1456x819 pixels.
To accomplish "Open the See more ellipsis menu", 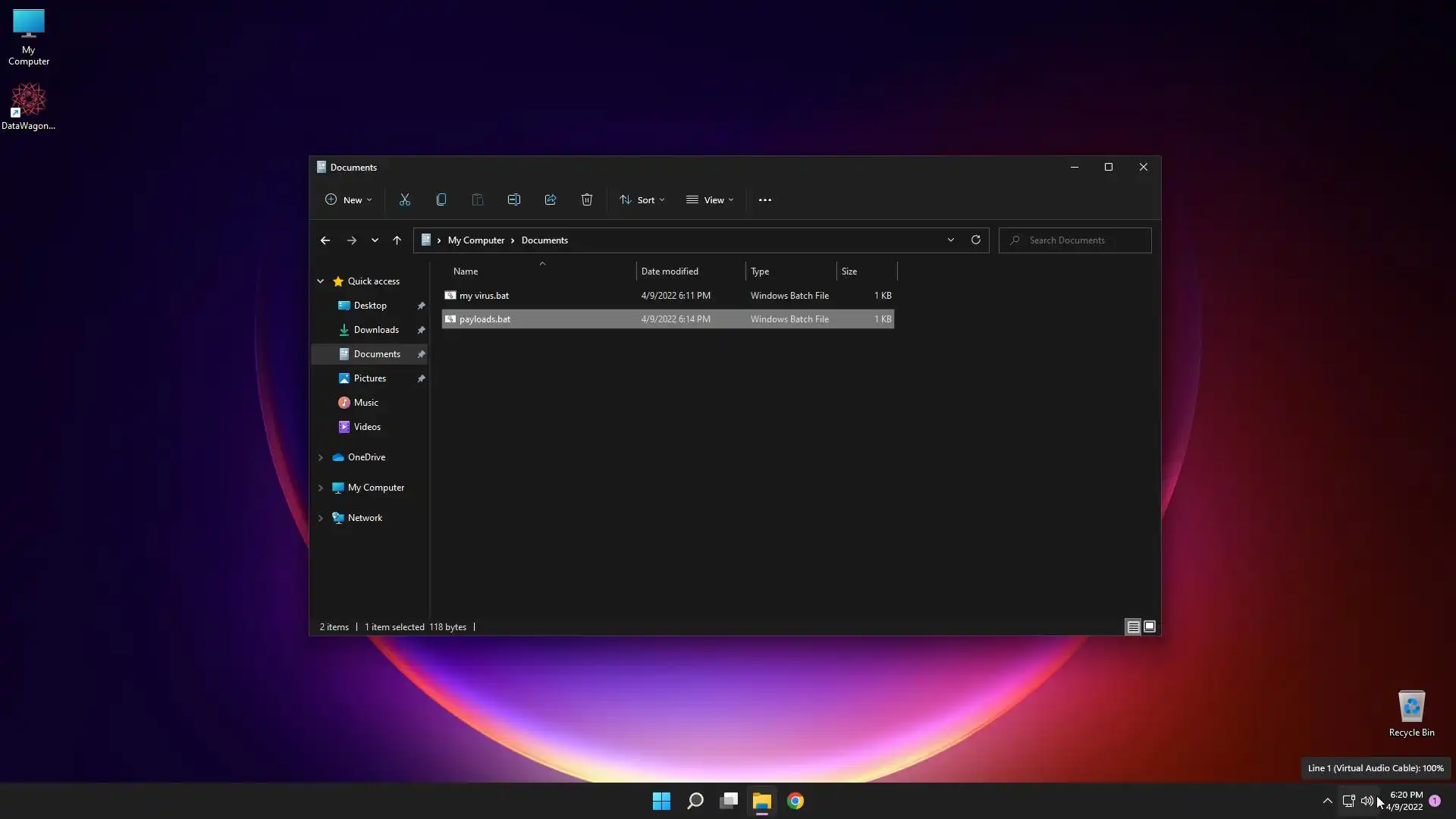I will tap(764, 200).
